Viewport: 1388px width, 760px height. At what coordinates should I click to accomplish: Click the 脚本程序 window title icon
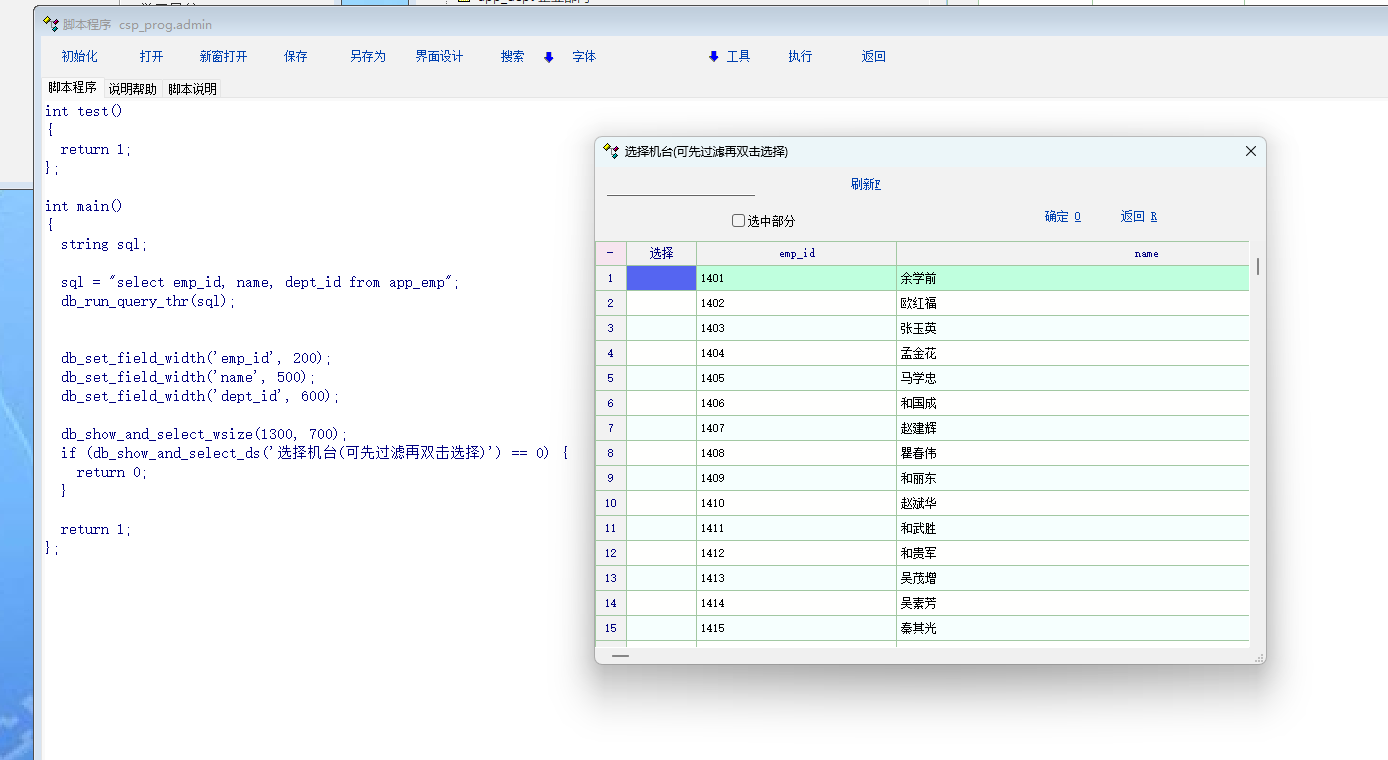coord(51,24)
